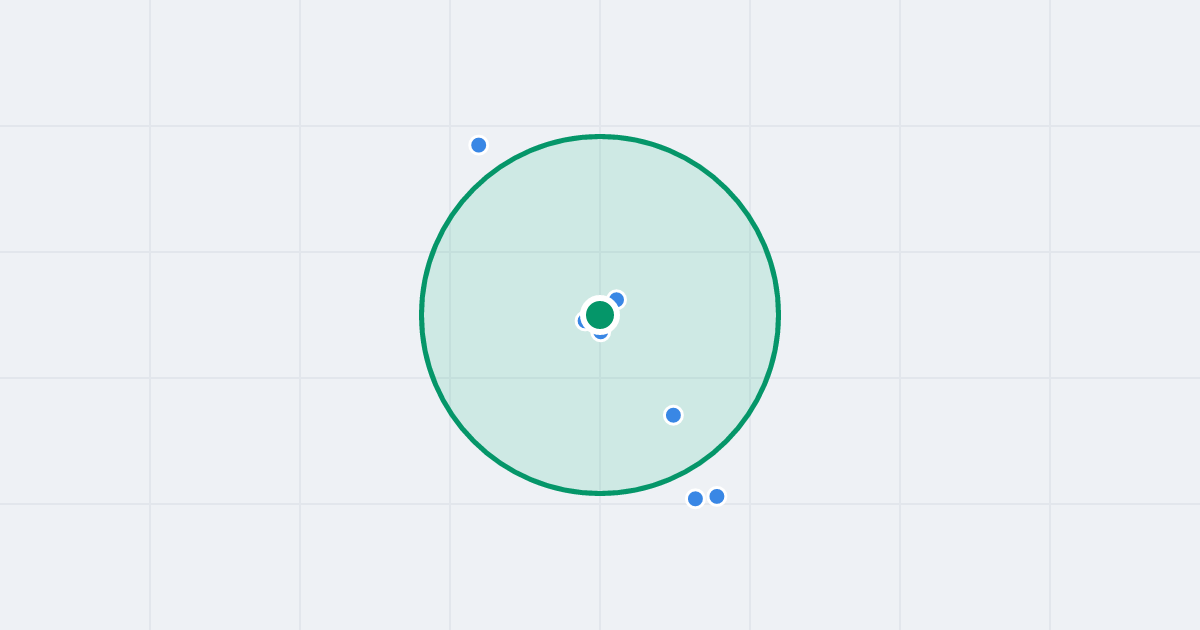Click the left dot of the pair below circle
Viewport: 1200px width, 630px height.
[x=695, y=499]
